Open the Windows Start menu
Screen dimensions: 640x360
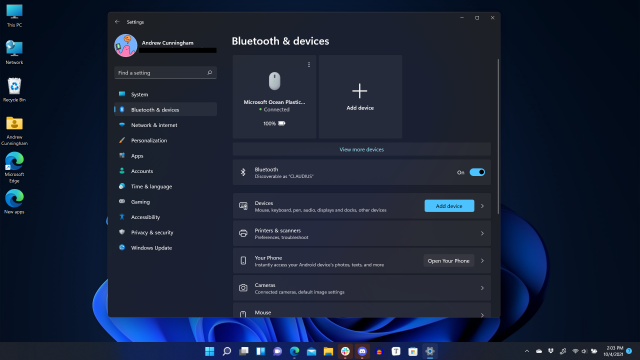pyautogui.click(x=209, y=351)
